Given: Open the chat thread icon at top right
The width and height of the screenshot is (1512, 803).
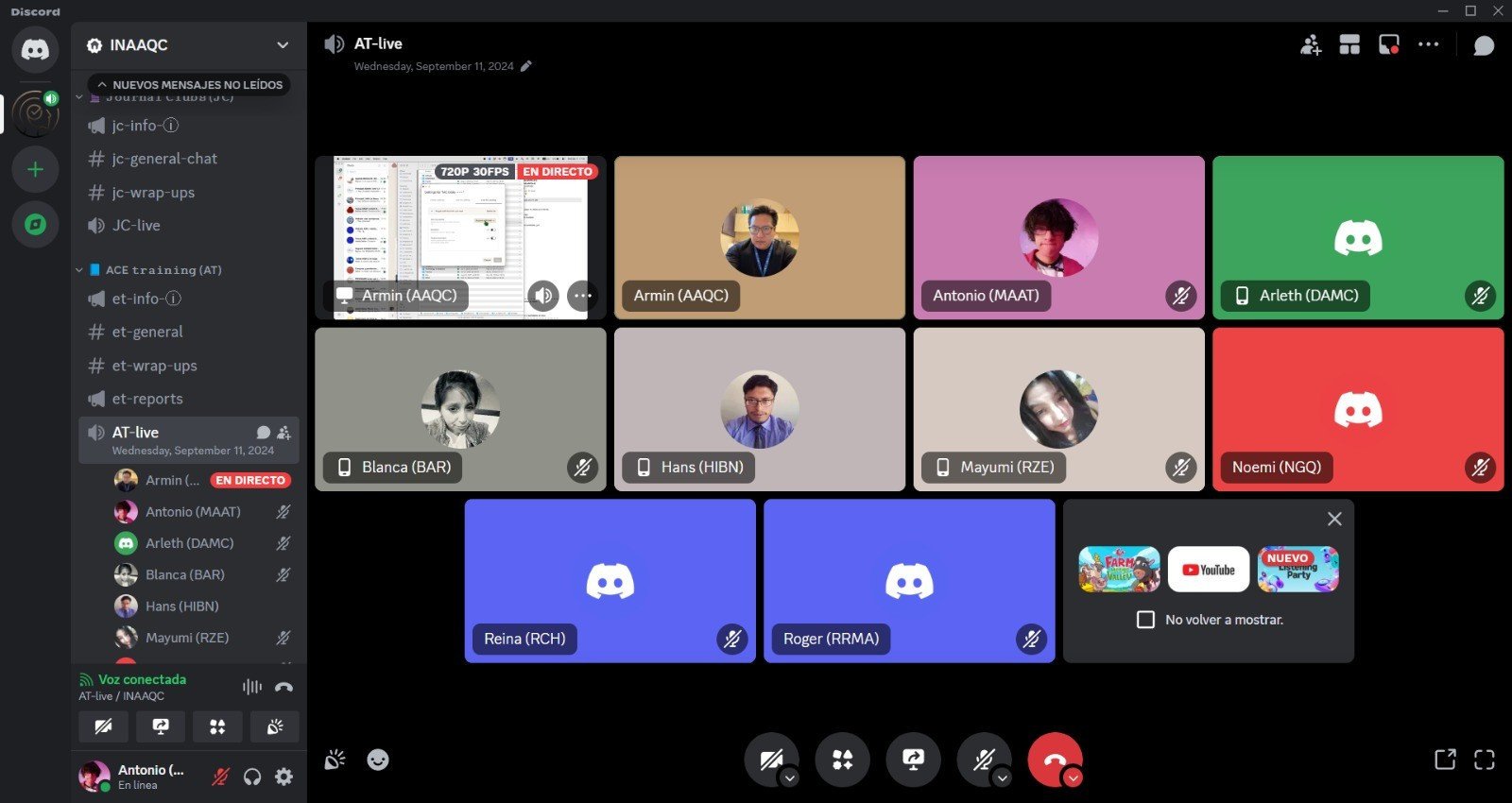Looking at the screenshot, I should 1484,45.
